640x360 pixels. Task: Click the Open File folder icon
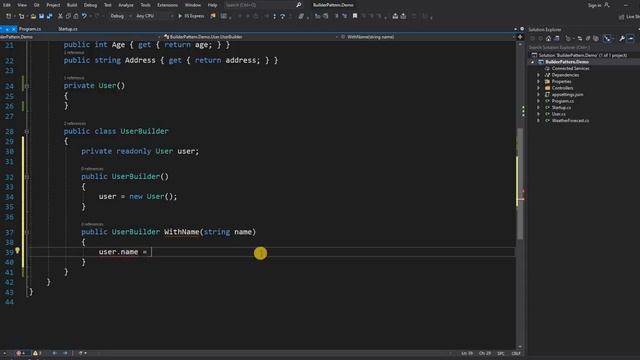(x=33, y=16)
